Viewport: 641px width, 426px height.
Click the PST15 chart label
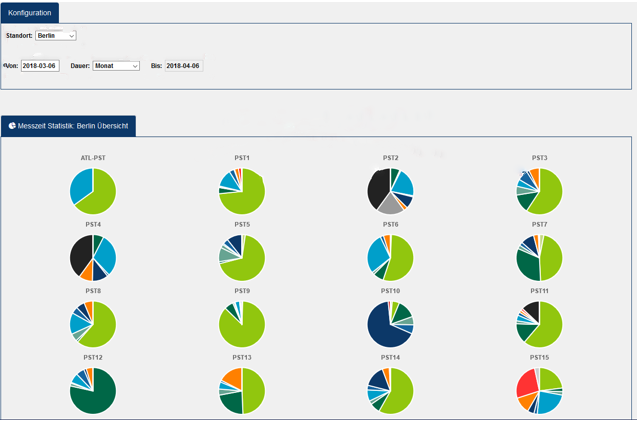(x=539, y=357)
